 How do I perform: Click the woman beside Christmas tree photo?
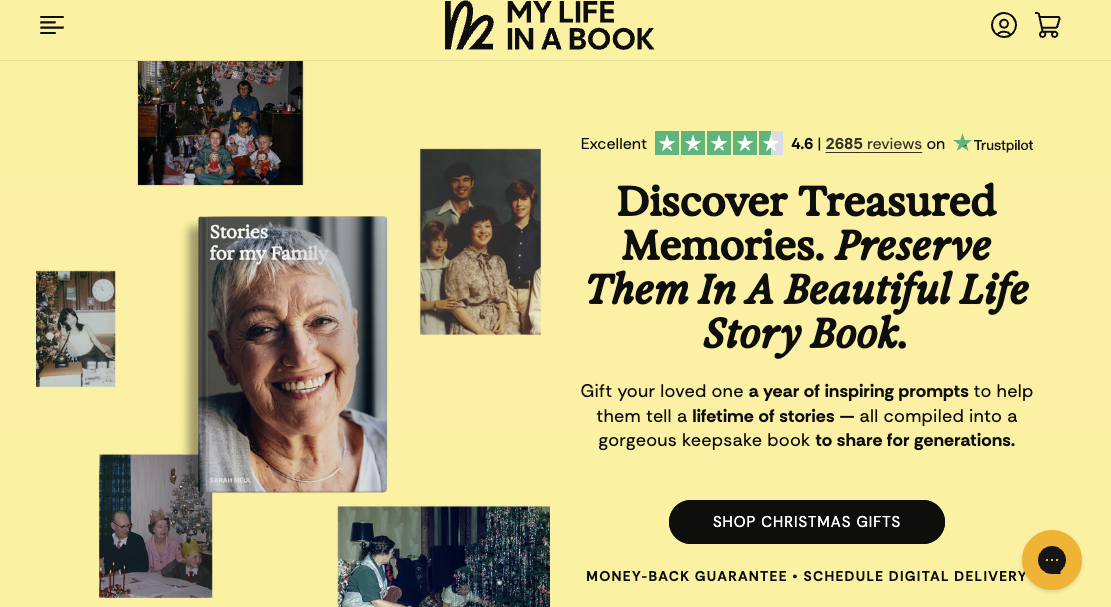(x=444, y=557)
